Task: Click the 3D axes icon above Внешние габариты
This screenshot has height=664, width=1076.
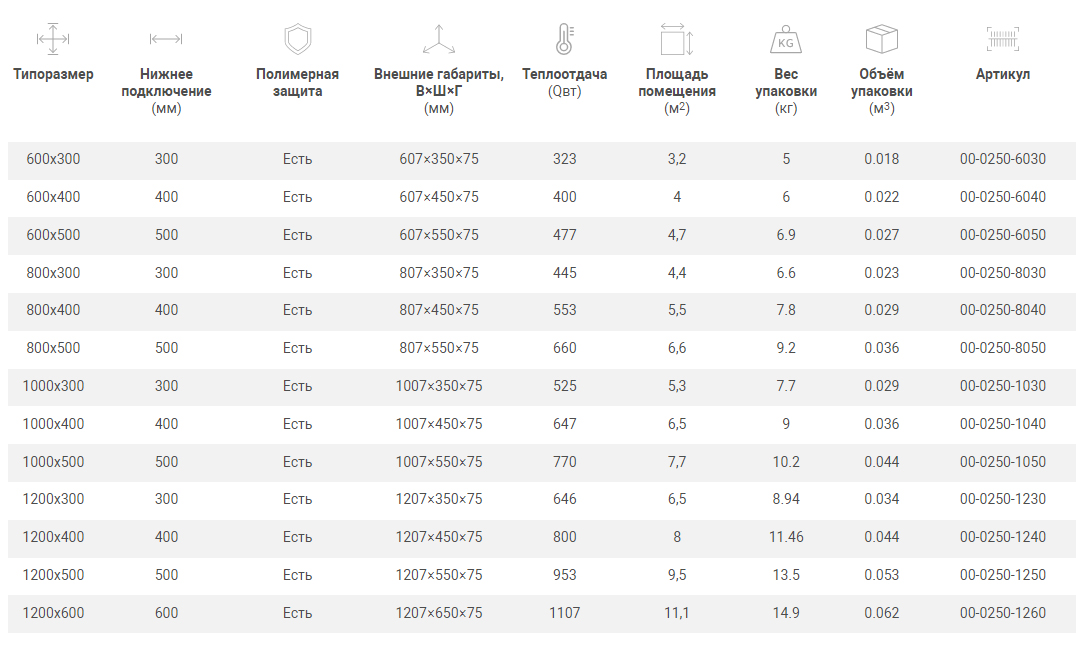Action: click(x=439, y=40)
